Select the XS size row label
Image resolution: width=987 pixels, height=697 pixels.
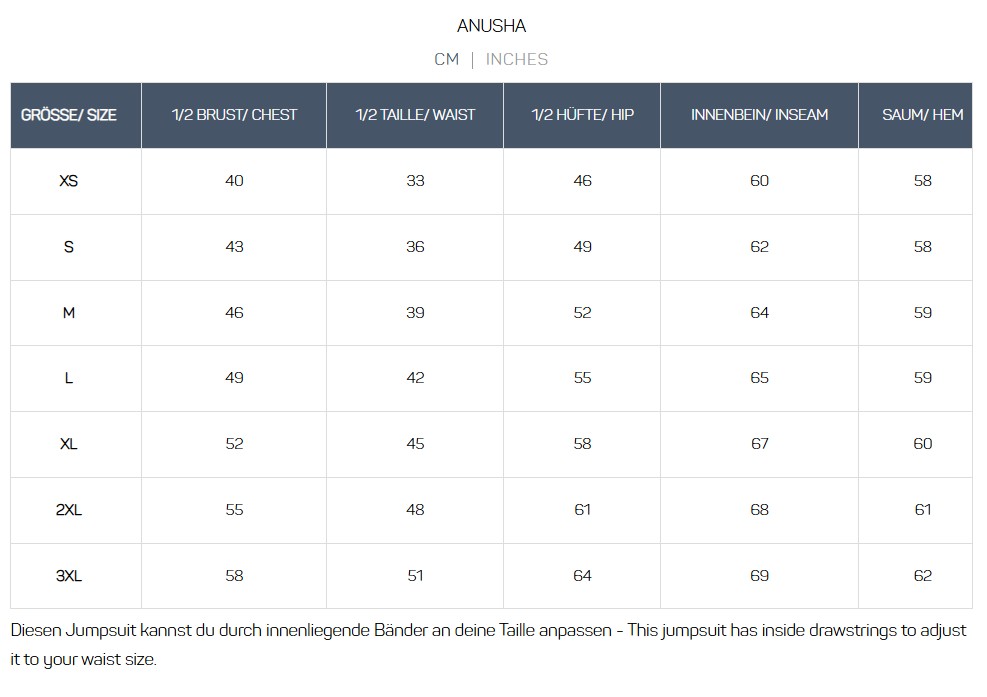pos(69,181)
